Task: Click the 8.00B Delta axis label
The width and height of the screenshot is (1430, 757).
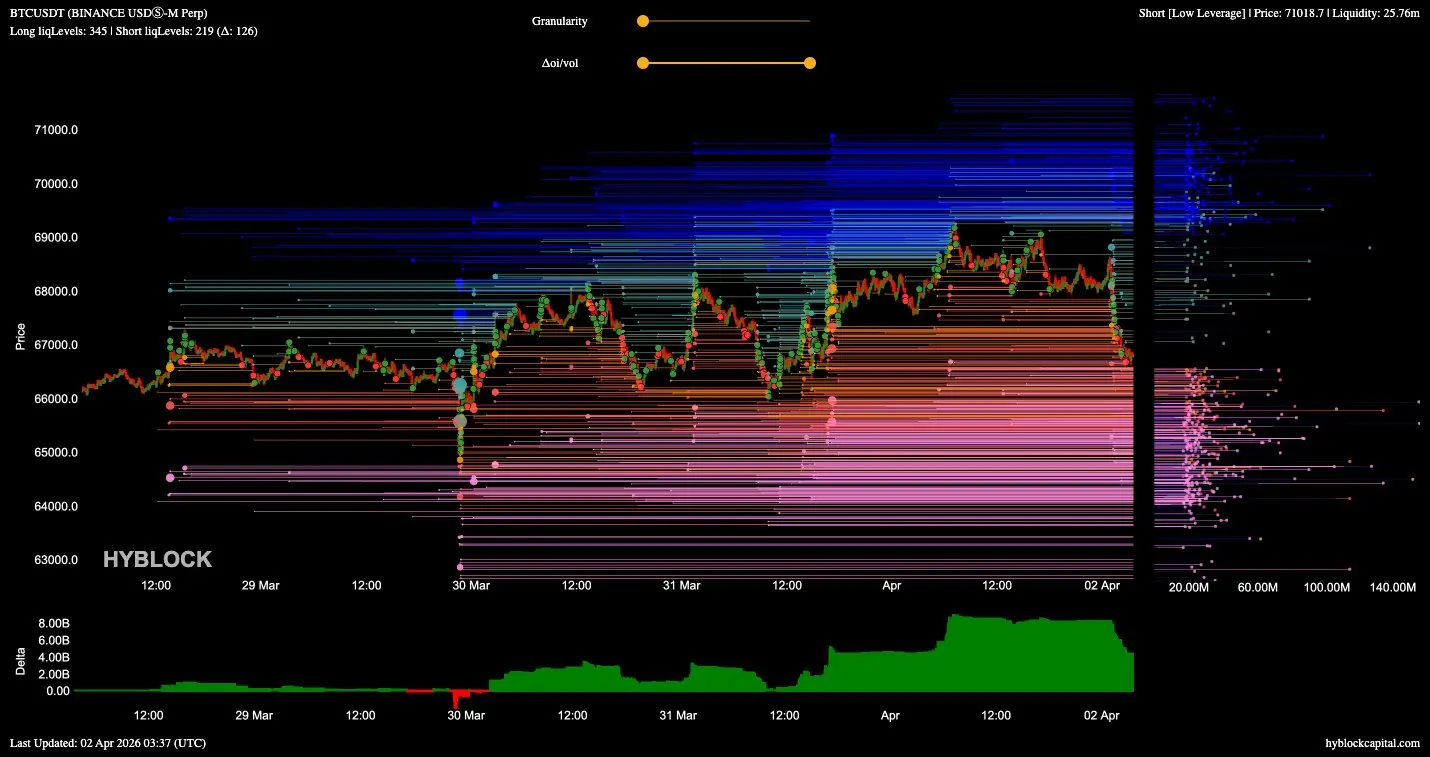Action: 53,623
